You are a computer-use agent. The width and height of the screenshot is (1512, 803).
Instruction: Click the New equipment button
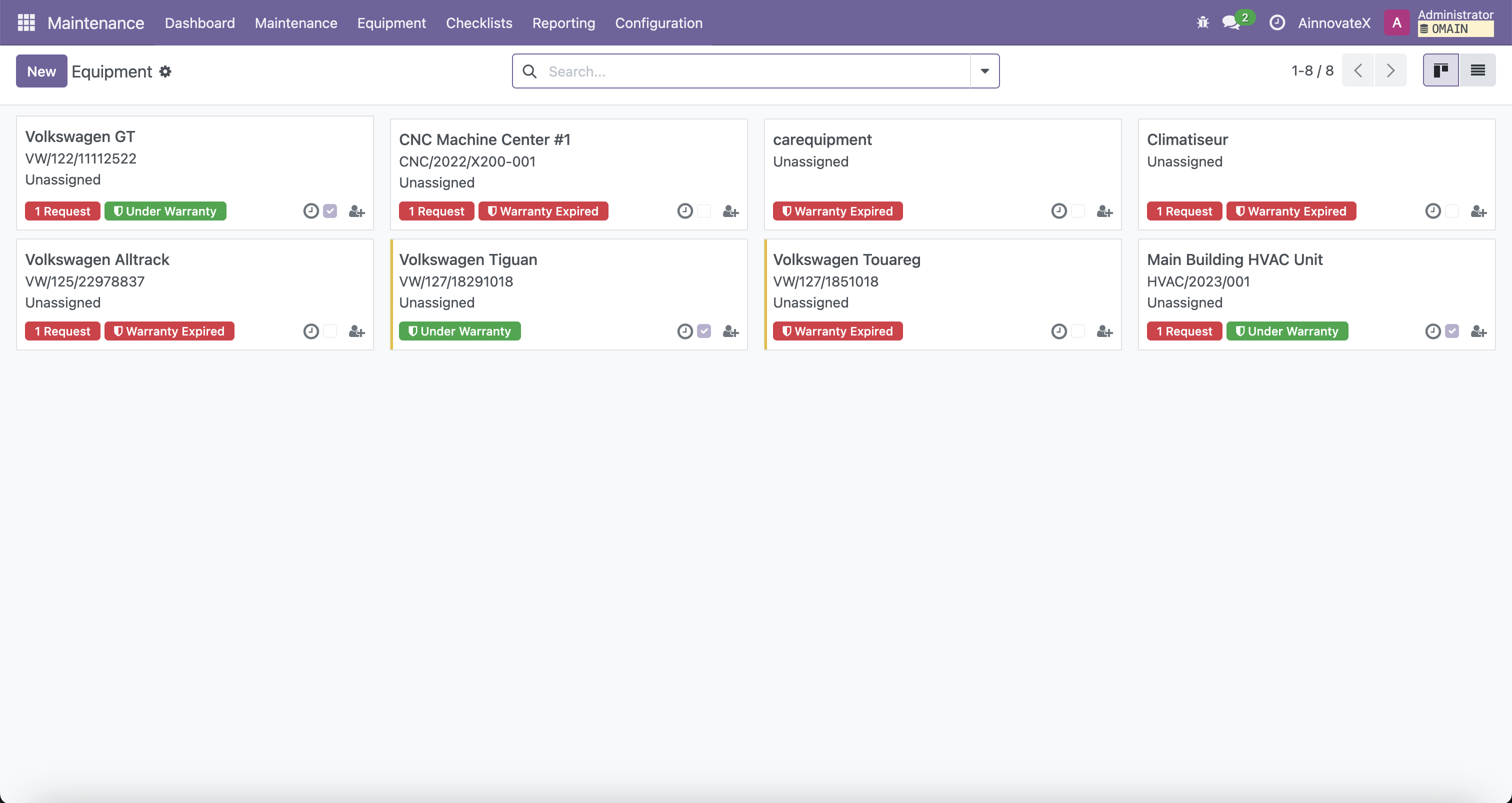tap(41, 71)
